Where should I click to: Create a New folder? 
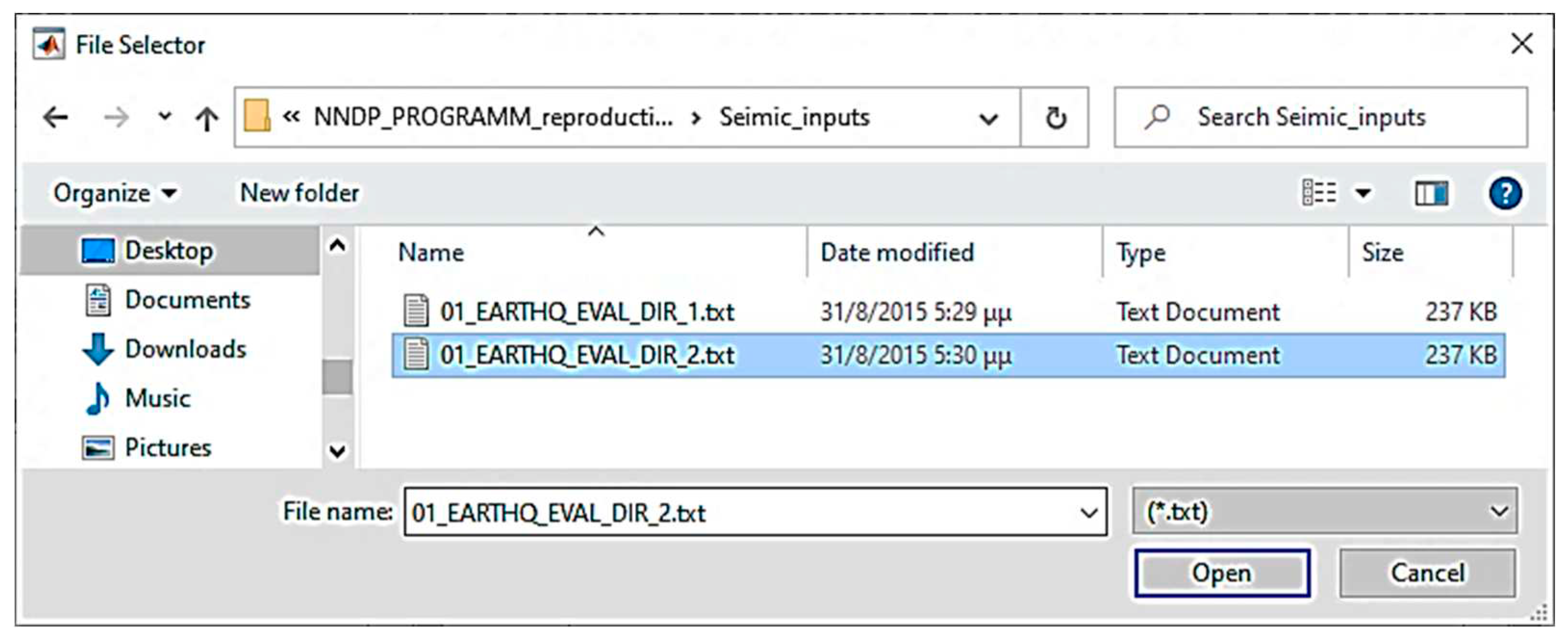[x=299, y=192]
